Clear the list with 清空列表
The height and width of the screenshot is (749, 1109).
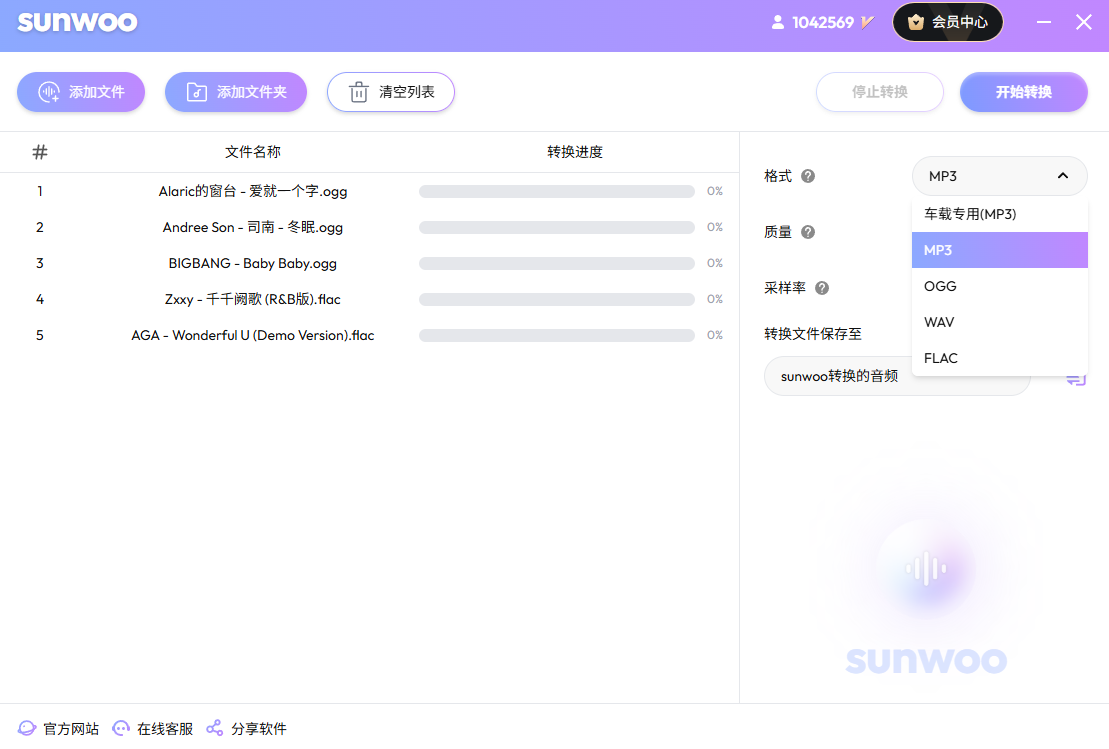tap(390, 92)
